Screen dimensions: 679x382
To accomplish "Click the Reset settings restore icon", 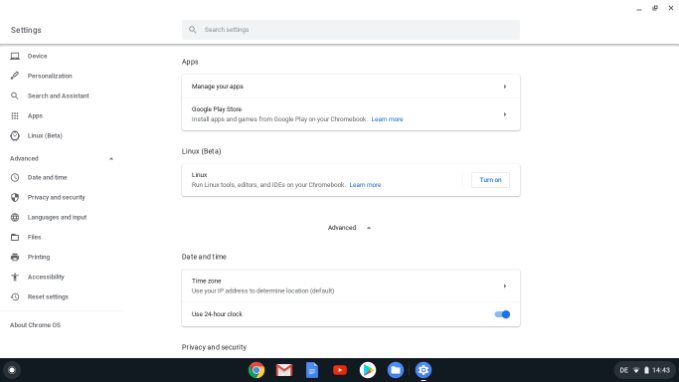I will tap(15, 297).
